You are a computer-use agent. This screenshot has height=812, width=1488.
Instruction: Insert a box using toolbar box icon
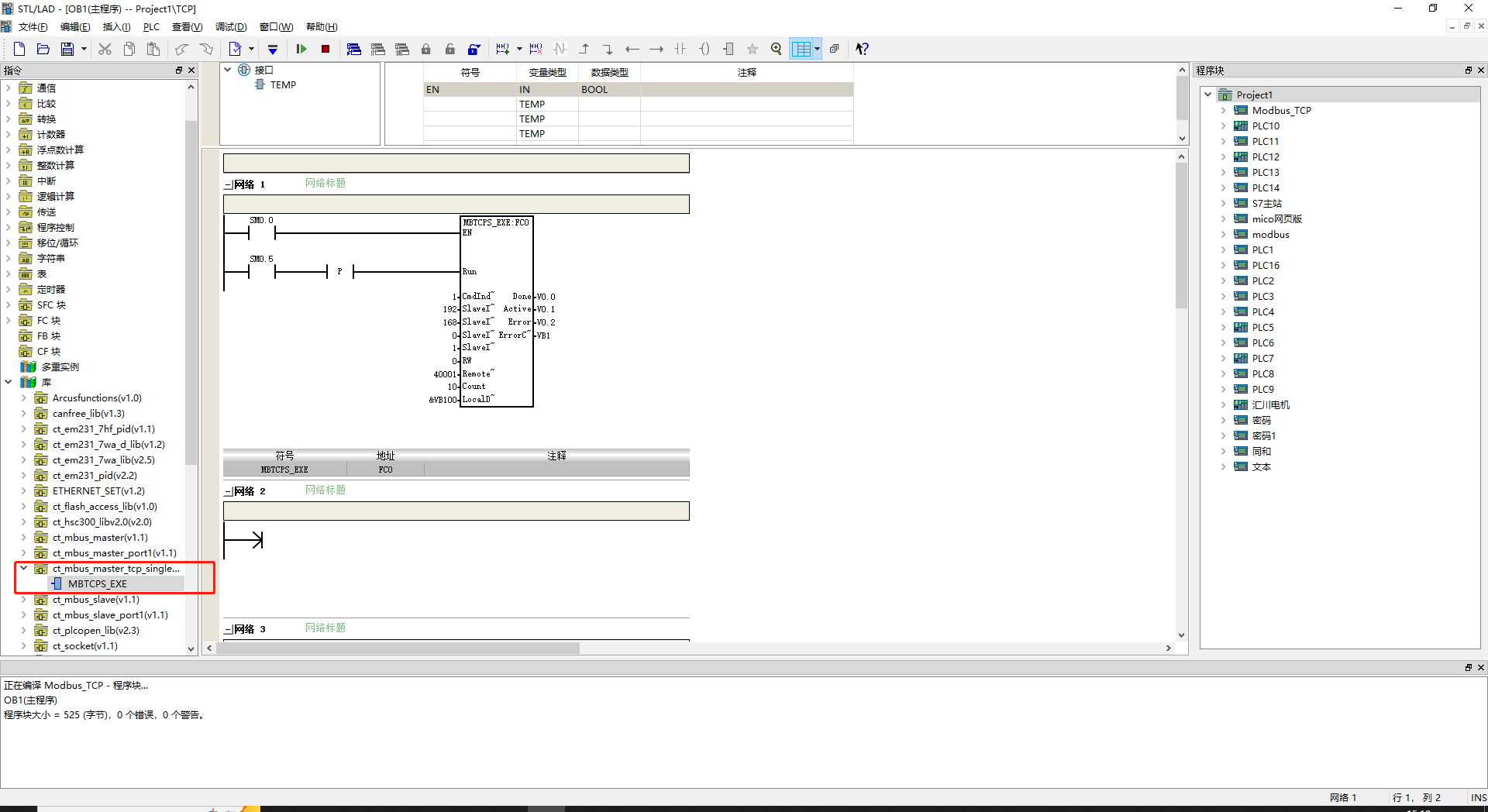point(728,49)
